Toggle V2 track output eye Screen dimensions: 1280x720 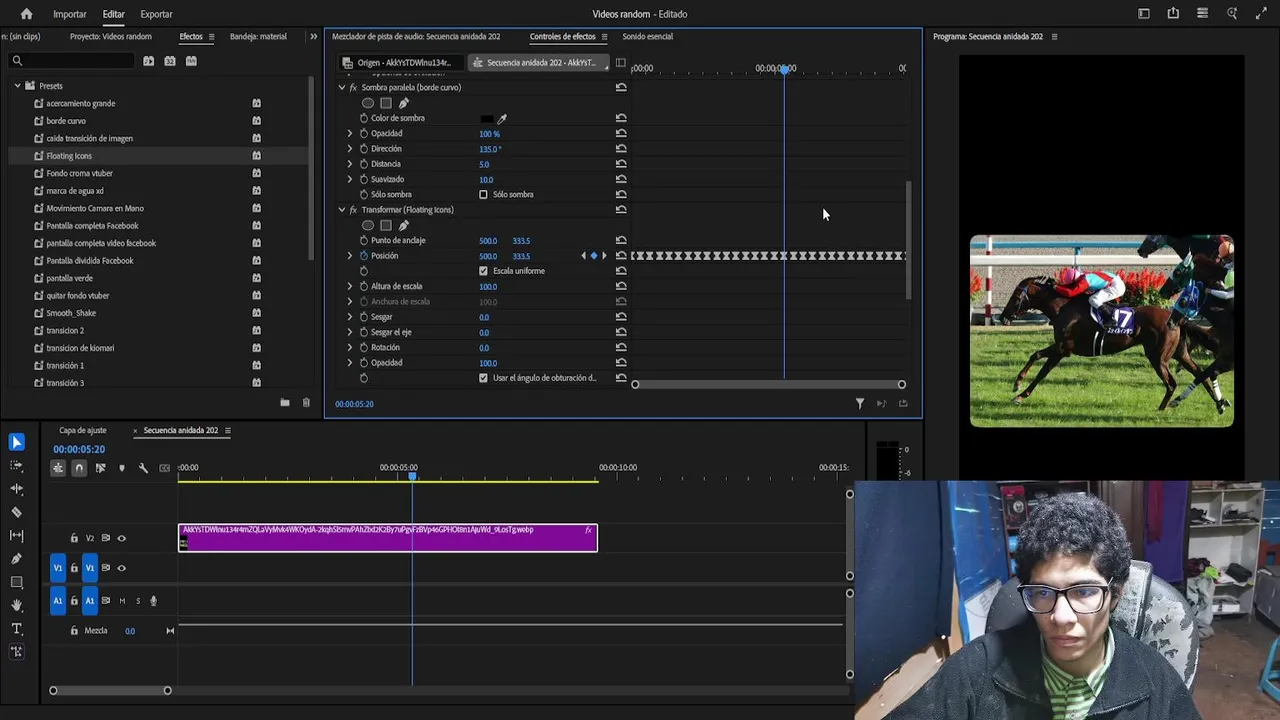point(122,538)
